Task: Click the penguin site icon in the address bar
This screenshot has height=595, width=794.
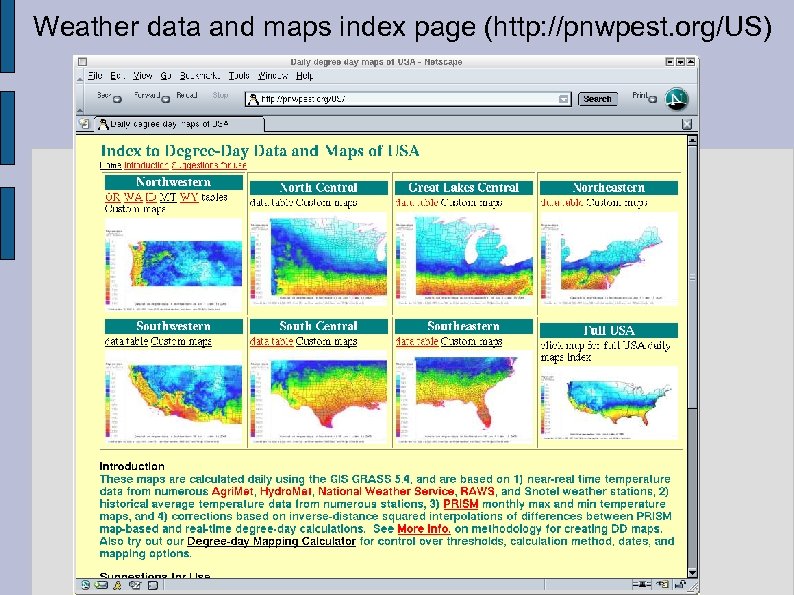Action: [x=253, y=99]
